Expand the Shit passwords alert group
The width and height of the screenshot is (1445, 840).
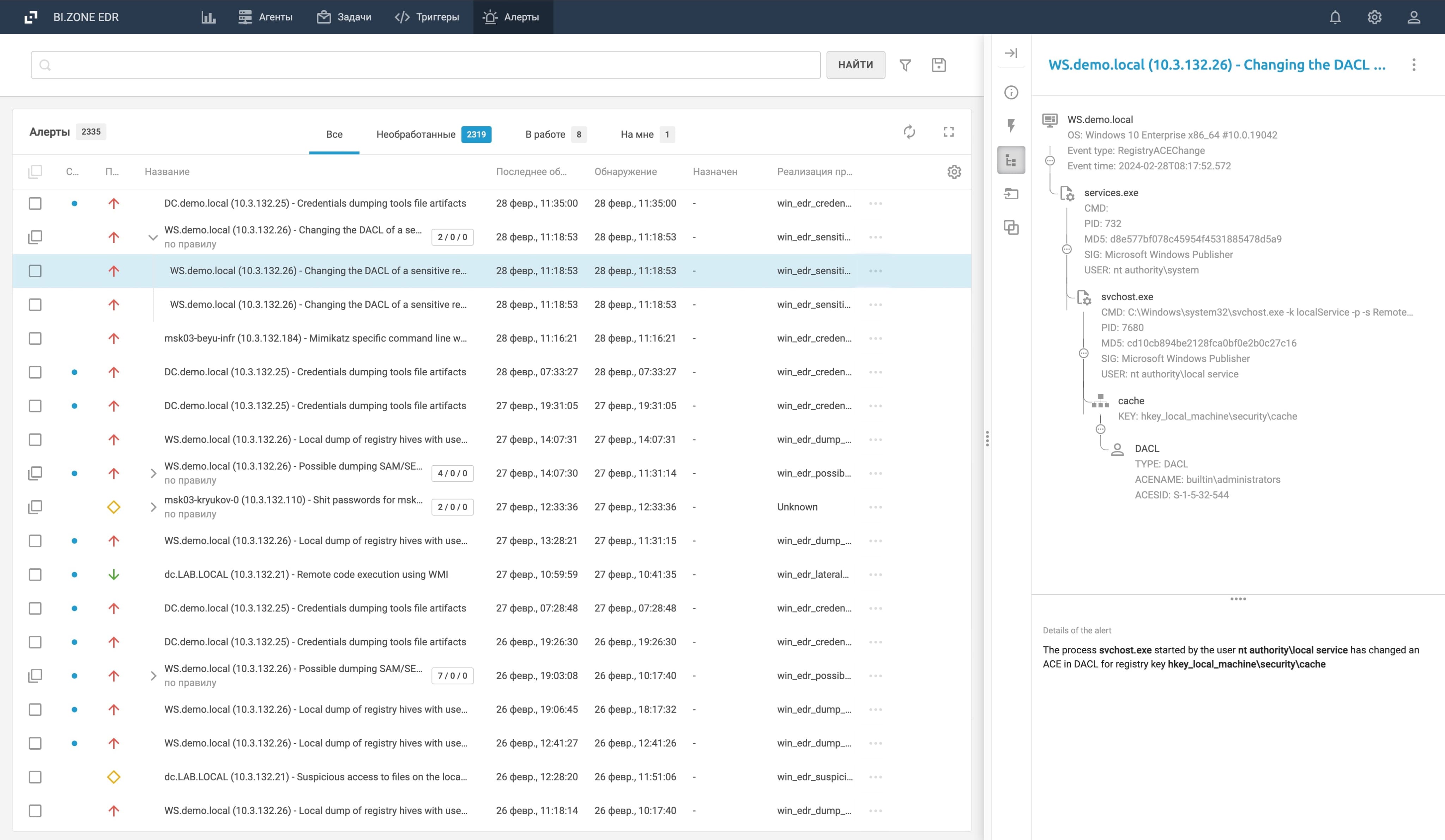point(152,507)
